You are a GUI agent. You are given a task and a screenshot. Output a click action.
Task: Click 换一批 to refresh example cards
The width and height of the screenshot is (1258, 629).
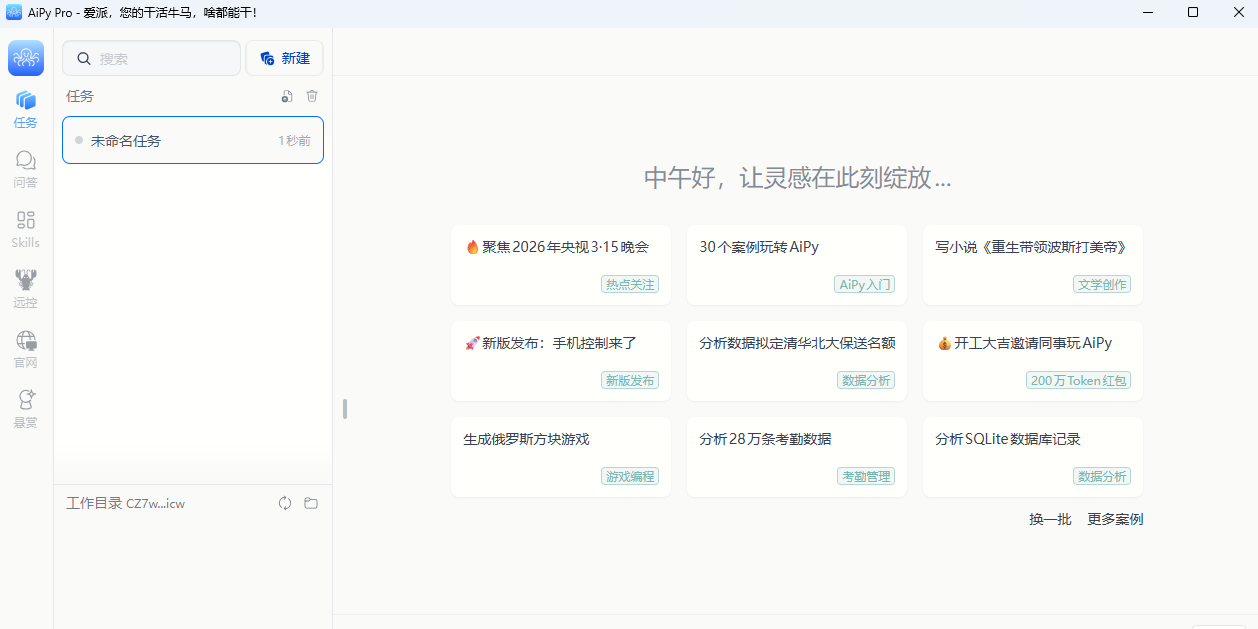(1048, 519)
